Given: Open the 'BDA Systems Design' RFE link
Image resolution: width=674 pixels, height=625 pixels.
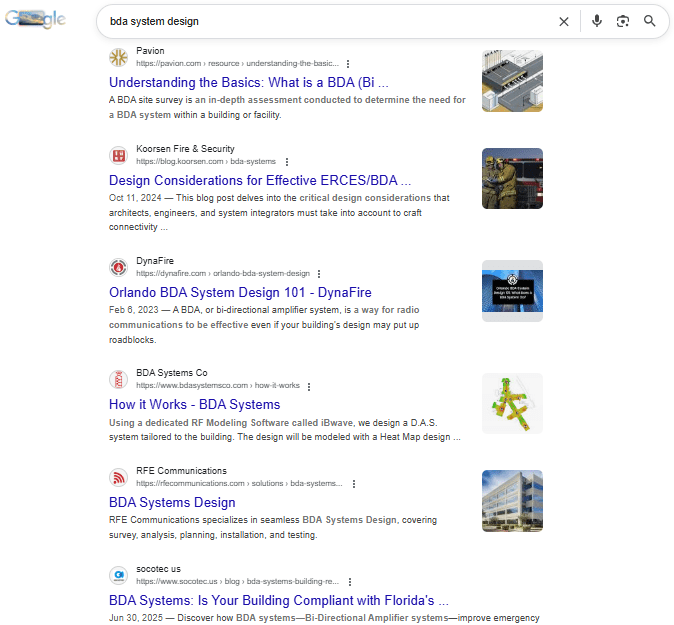Looking at the screenshot, I should (x=172, y=502).
